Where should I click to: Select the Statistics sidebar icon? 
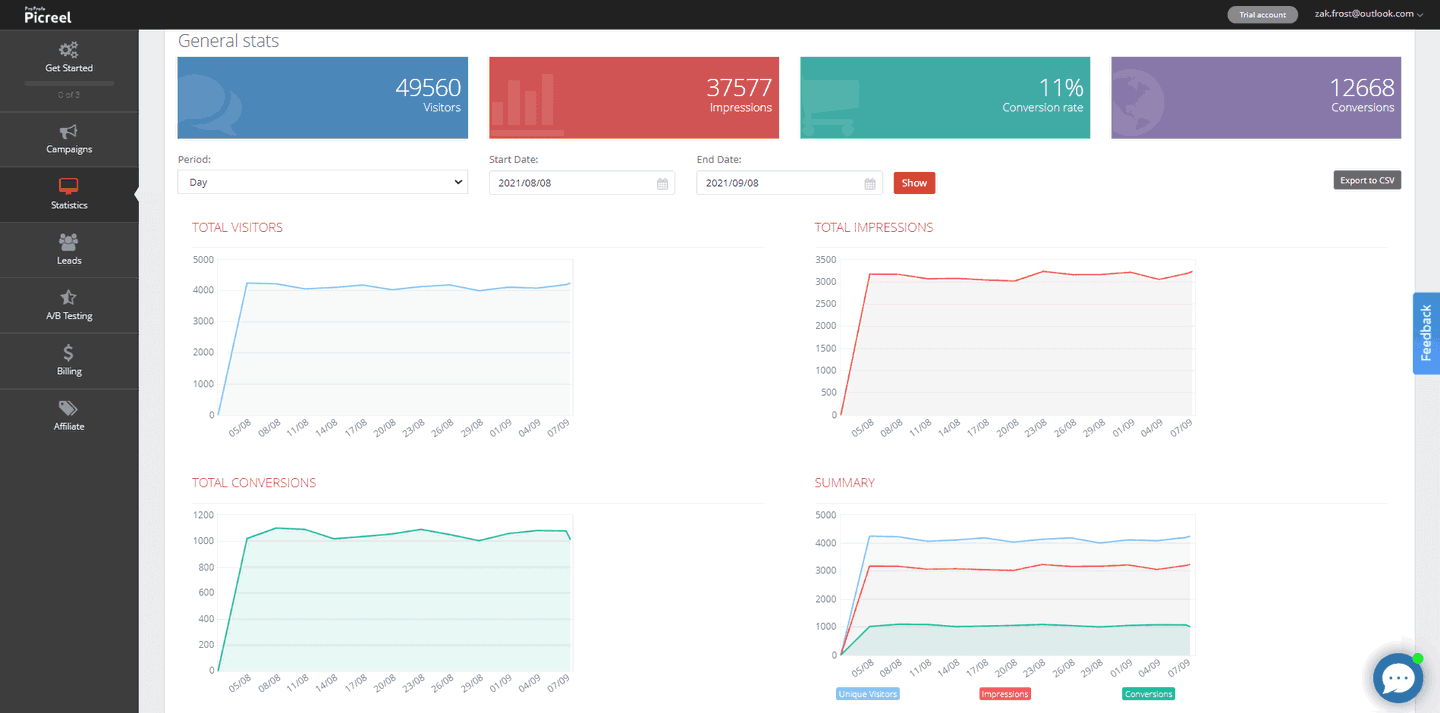pos(69,194)
